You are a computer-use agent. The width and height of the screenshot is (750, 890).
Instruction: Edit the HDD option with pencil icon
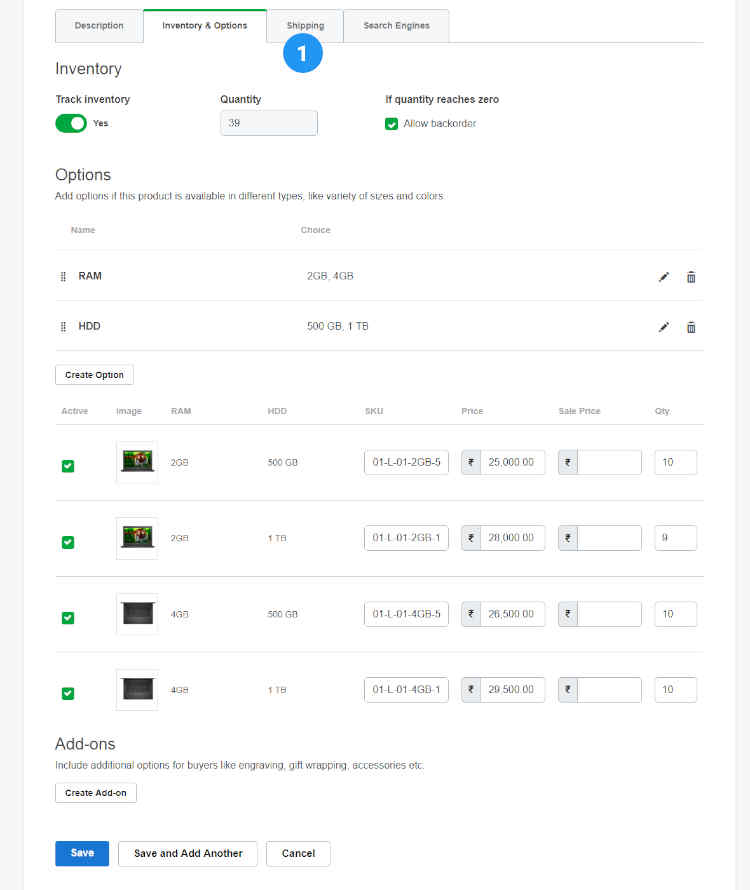click(664, 327)
